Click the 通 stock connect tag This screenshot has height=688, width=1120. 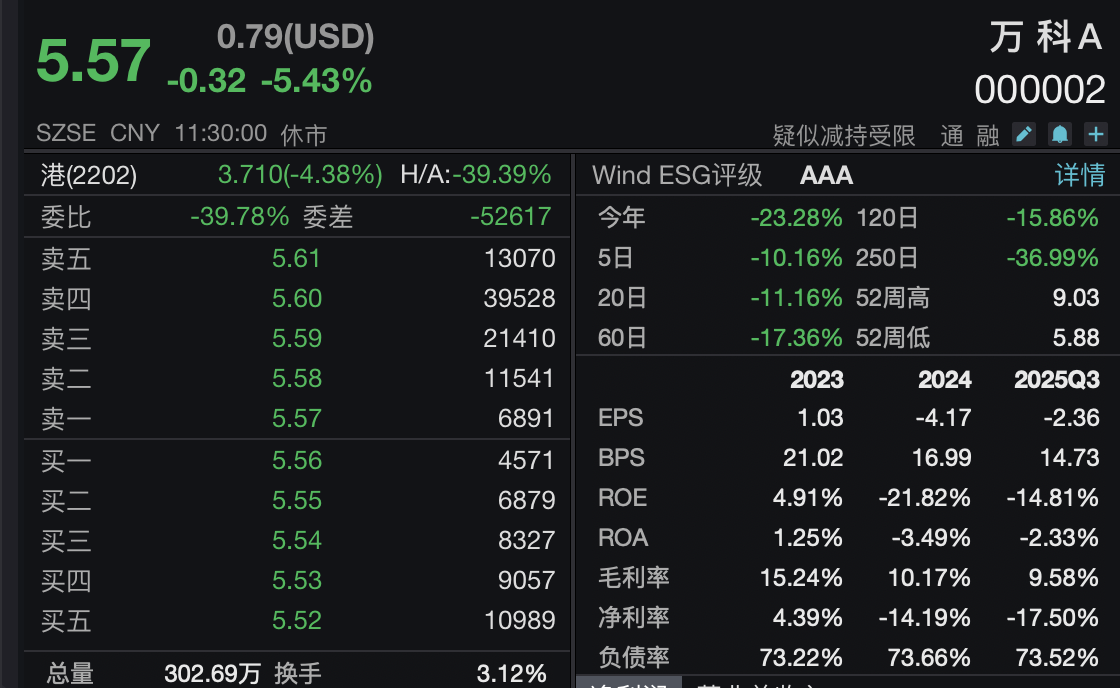[951, 135]
